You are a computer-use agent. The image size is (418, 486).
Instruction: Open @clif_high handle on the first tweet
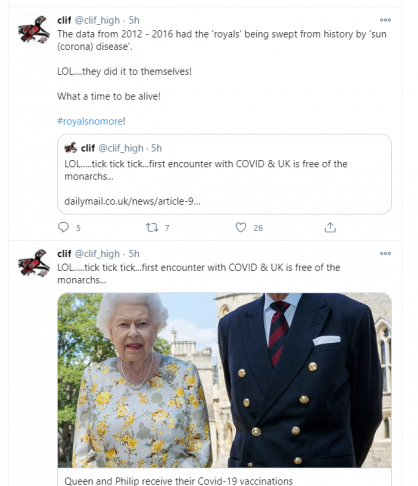pos(97,20)
